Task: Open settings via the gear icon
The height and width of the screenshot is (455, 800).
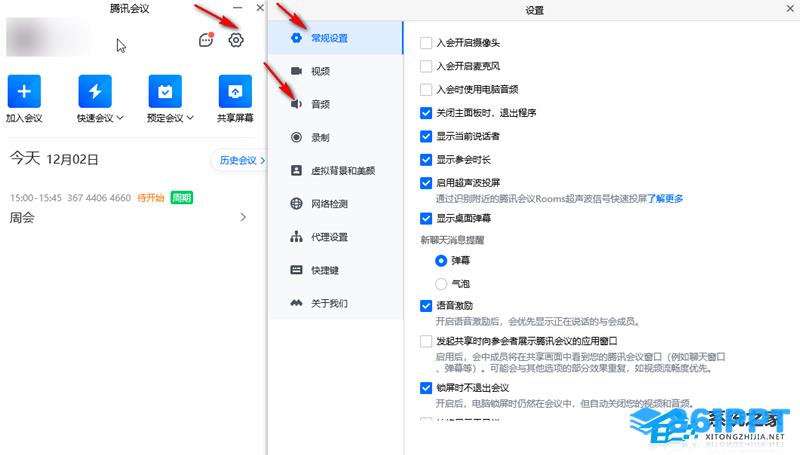Action: coord(236,40)
